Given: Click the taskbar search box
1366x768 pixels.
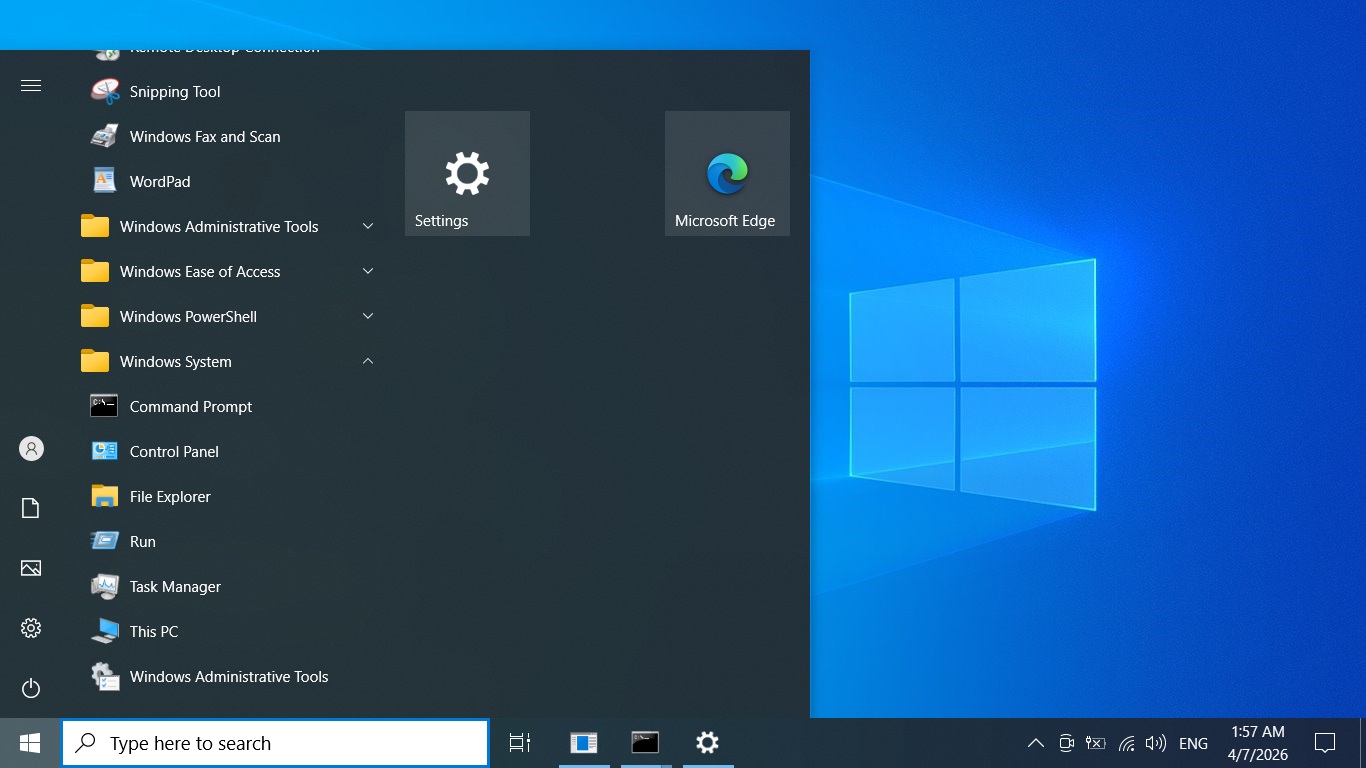Looking at the screenshot, I should pyautogui.click(x=276, y=743).
